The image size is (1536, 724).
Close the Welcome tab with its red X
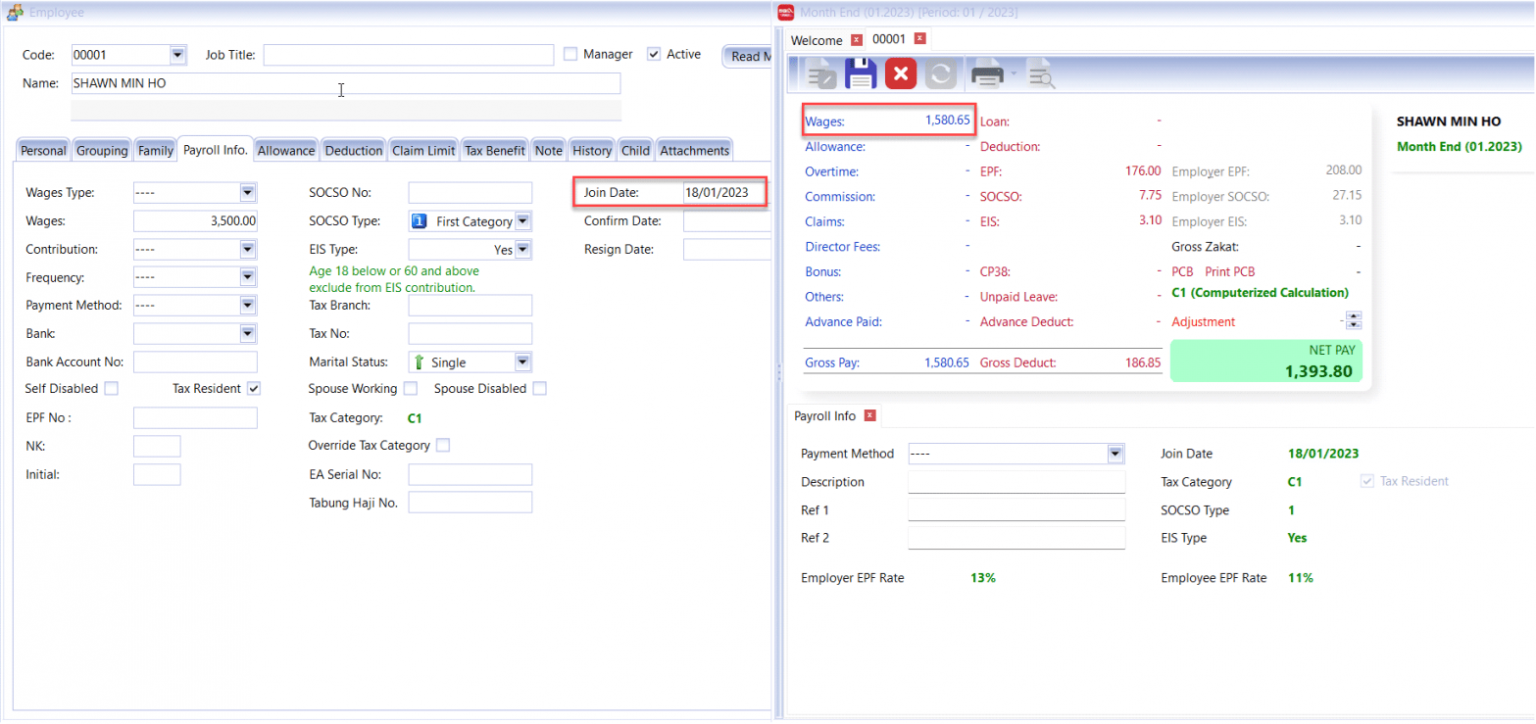[x=856, y=40]
